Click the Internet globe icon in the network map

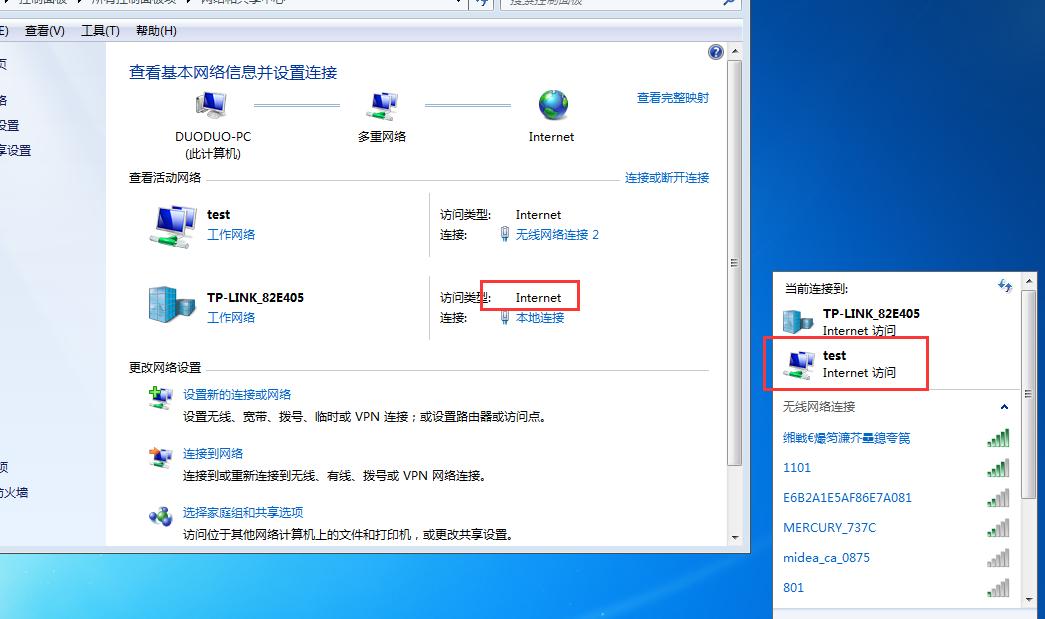[550, 103]
